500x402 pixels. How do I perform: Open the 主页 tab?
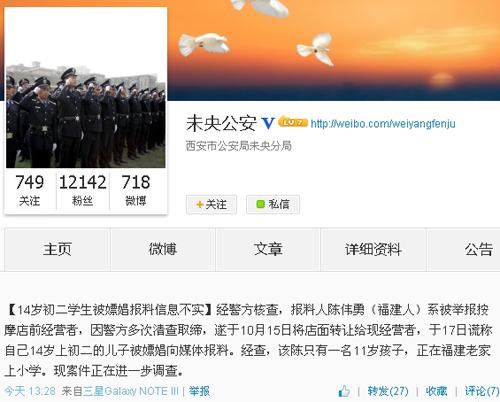(x=57, y=249)
